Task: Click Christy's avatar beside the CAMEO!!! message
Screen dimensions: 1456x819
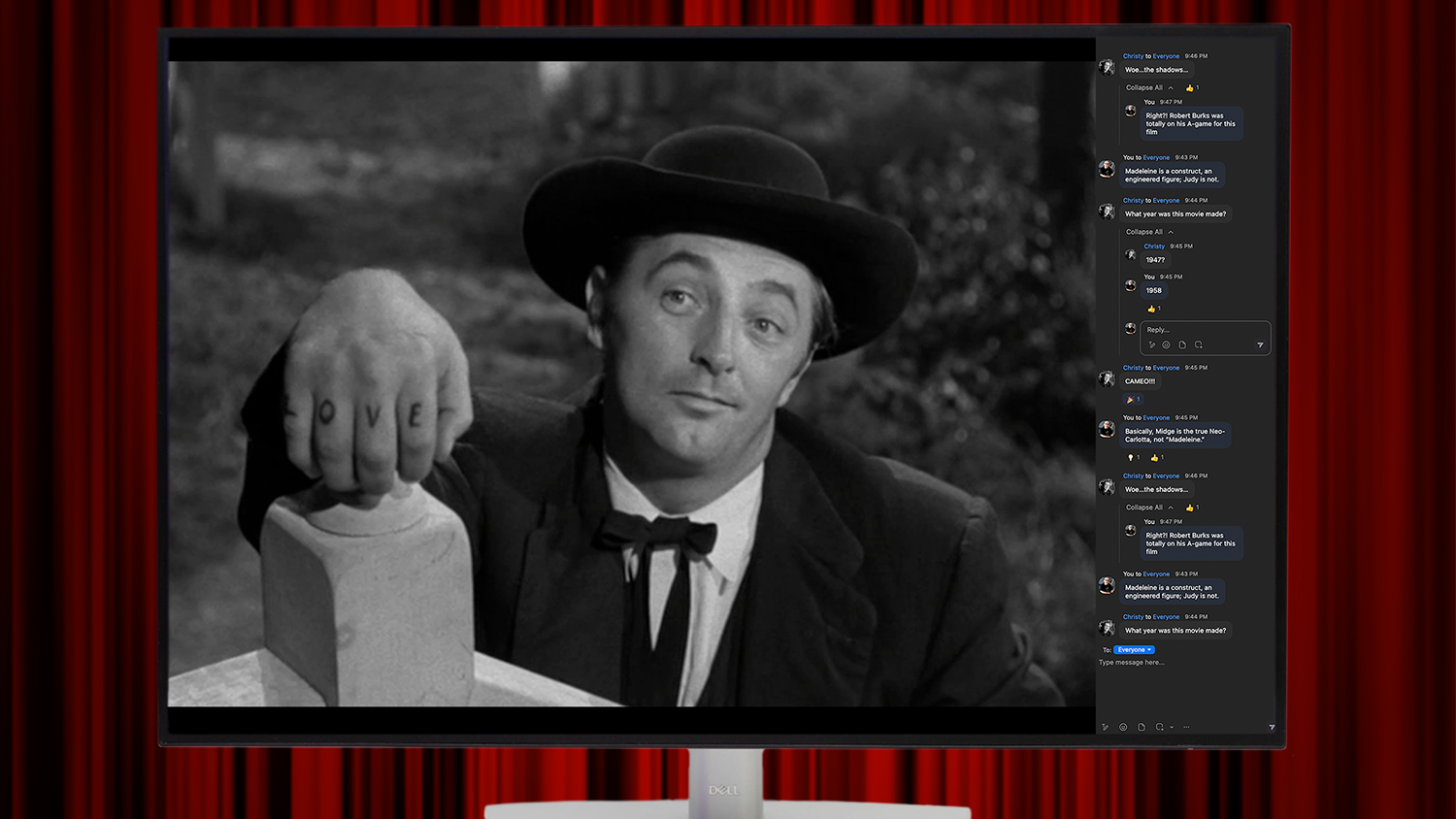Action: (1107, 378)
